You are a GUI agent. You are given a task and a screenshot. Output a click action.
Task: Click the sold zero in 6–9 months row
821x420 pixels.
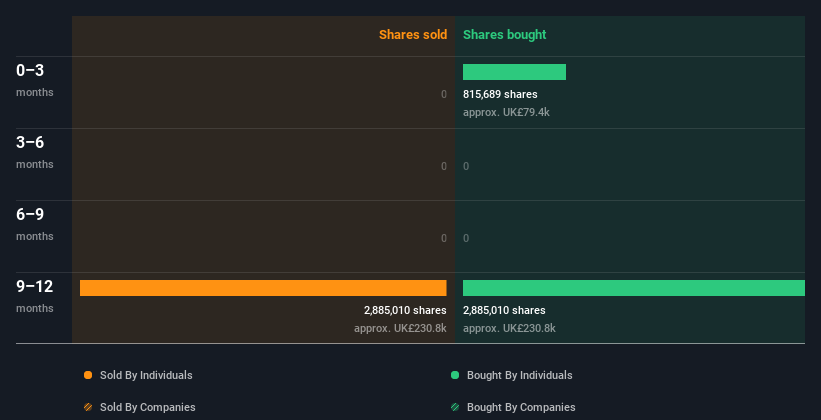tap(444, 239)
